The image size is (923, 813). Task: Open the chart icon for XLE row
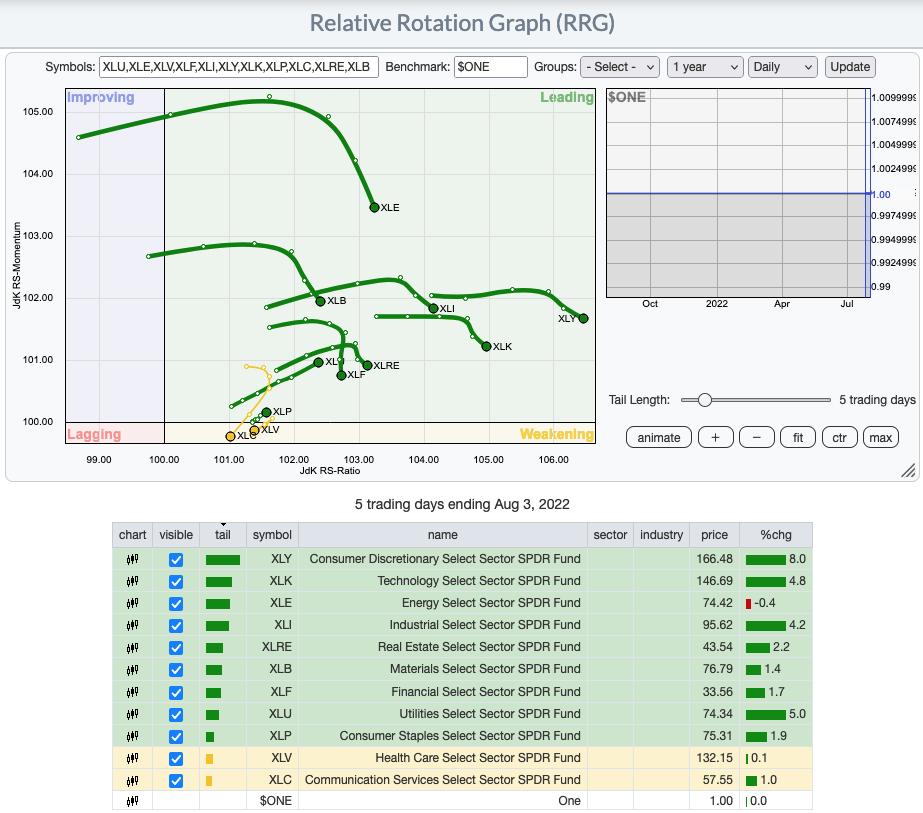click(132, 603)
